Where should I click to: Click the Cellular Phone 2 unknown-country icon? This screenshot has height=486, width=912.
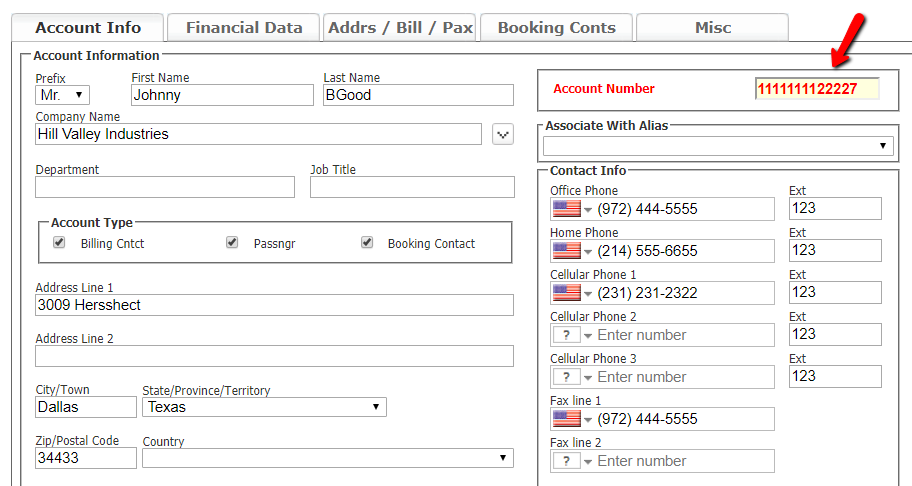coord(567,335)
